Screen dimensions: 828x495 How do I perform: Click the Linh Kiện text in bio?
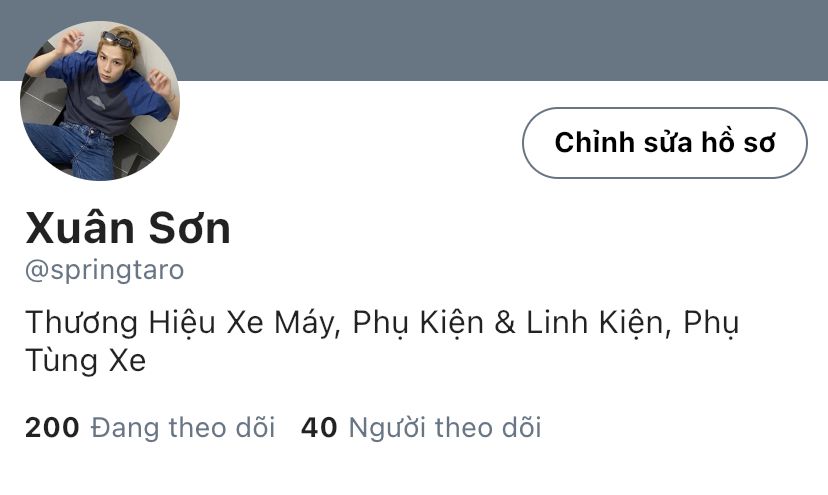[595, 323]
